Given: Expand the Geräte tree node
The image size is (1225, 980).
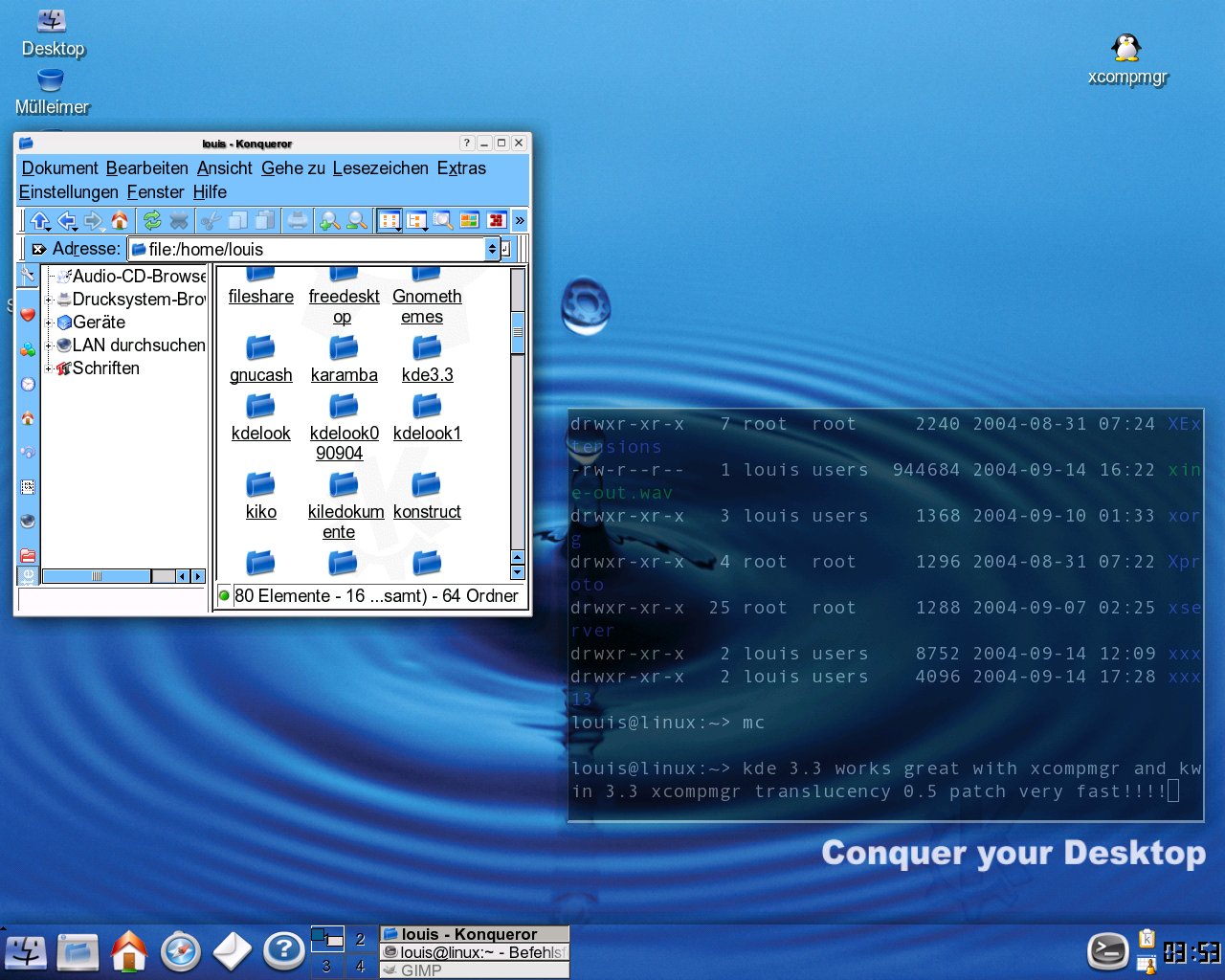Looking at the screenshot, I should pos(49,323).
